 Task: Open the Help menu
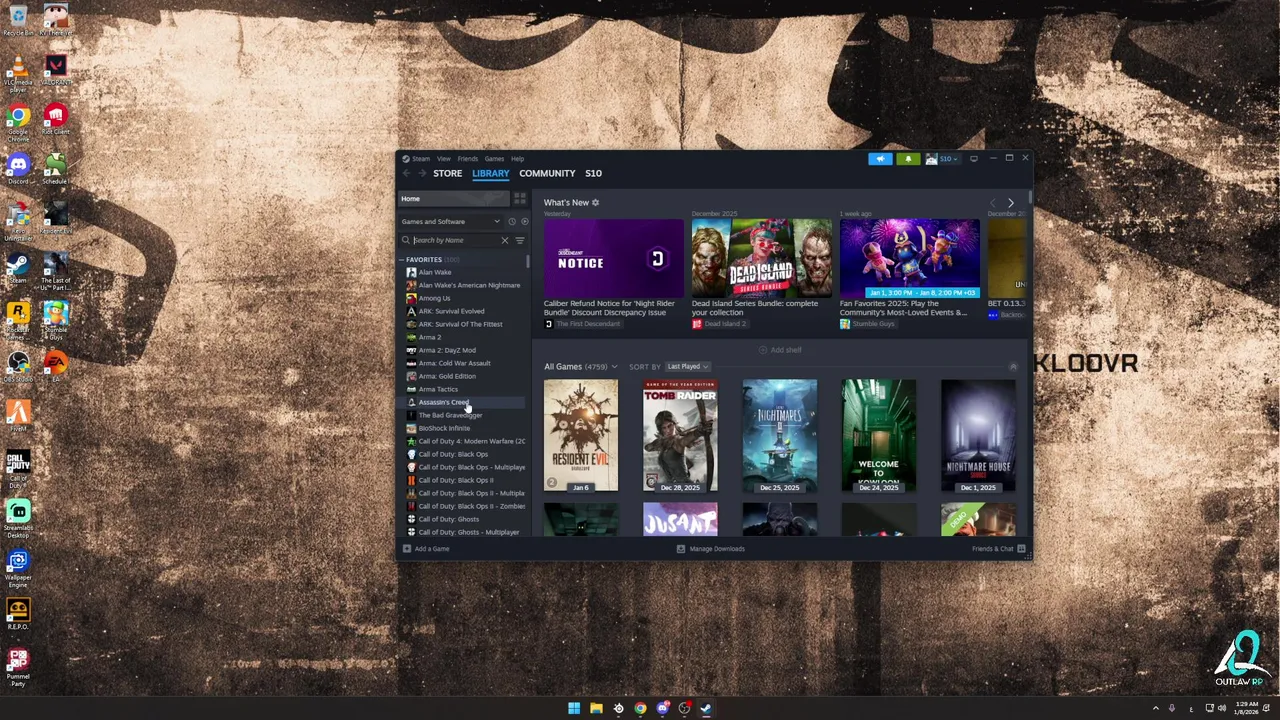[x=517, y=159]
